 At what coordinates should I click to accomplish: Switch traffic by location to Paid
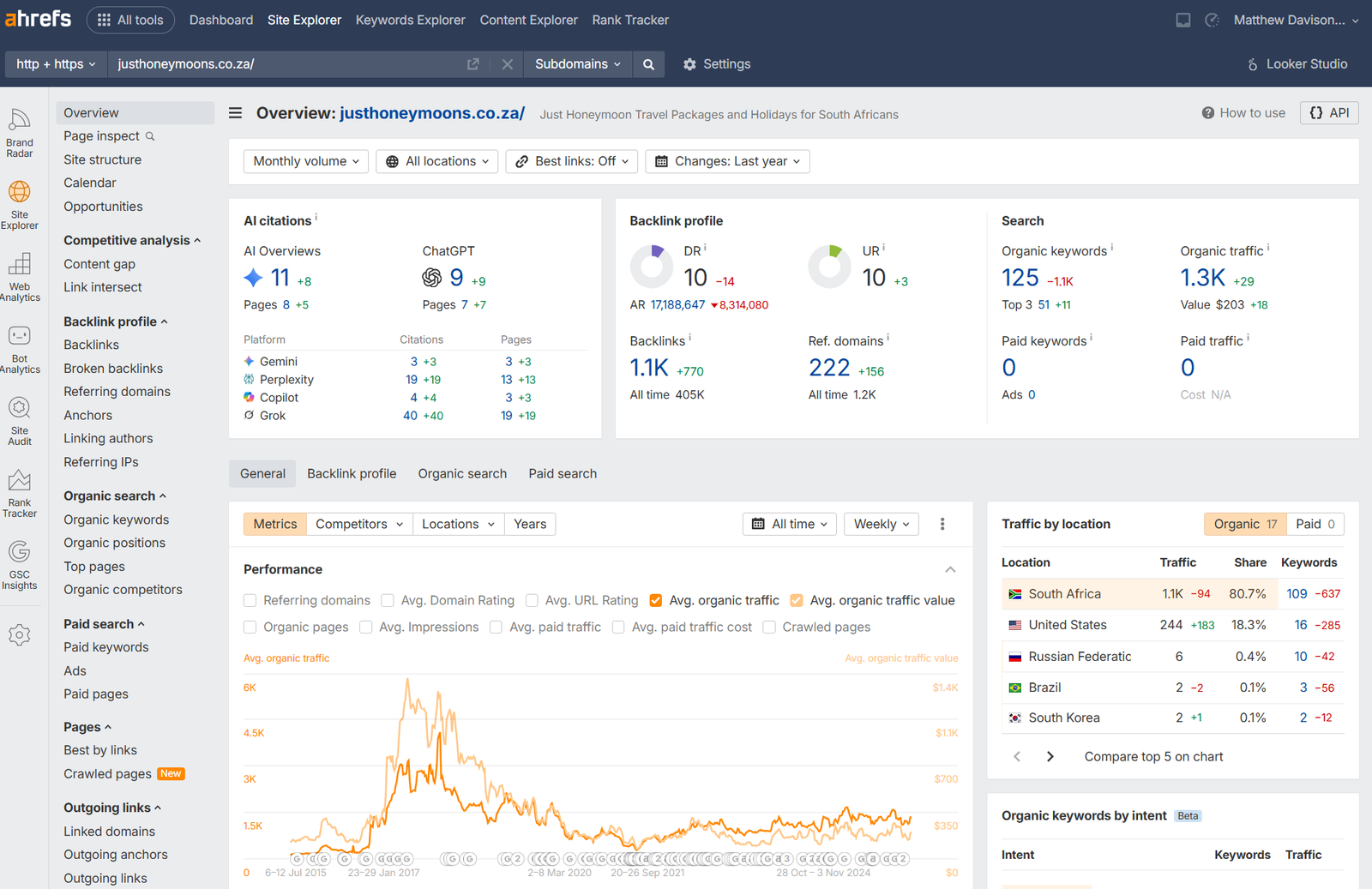tap(1315, 524)
